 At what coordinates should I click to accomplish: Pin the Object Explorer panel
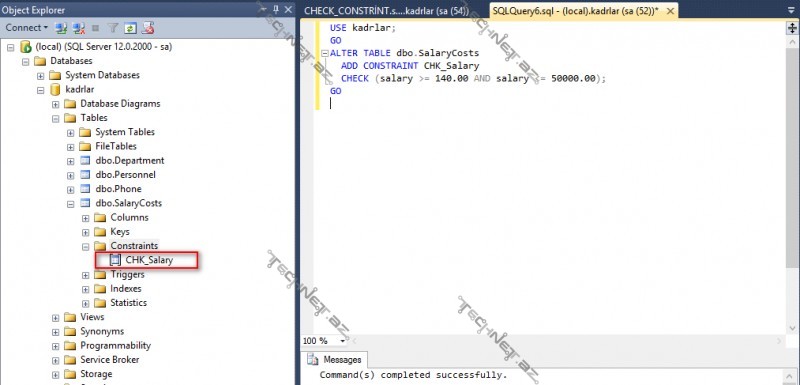click(276, 9)
